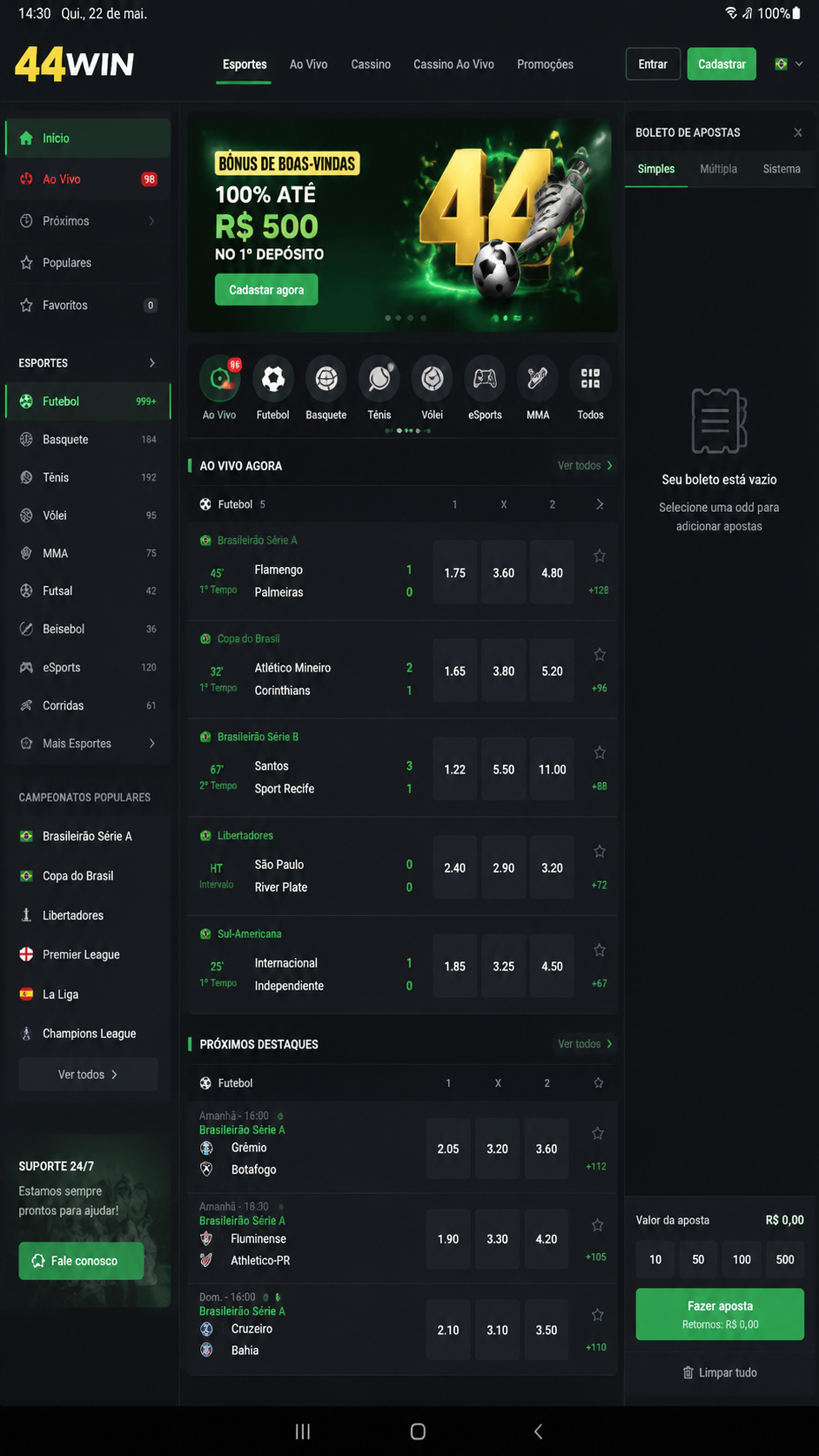The height and width of the screenshot is (1456, 819).
Task: Open La Liga in popular championships
Action: coord(88,994)
